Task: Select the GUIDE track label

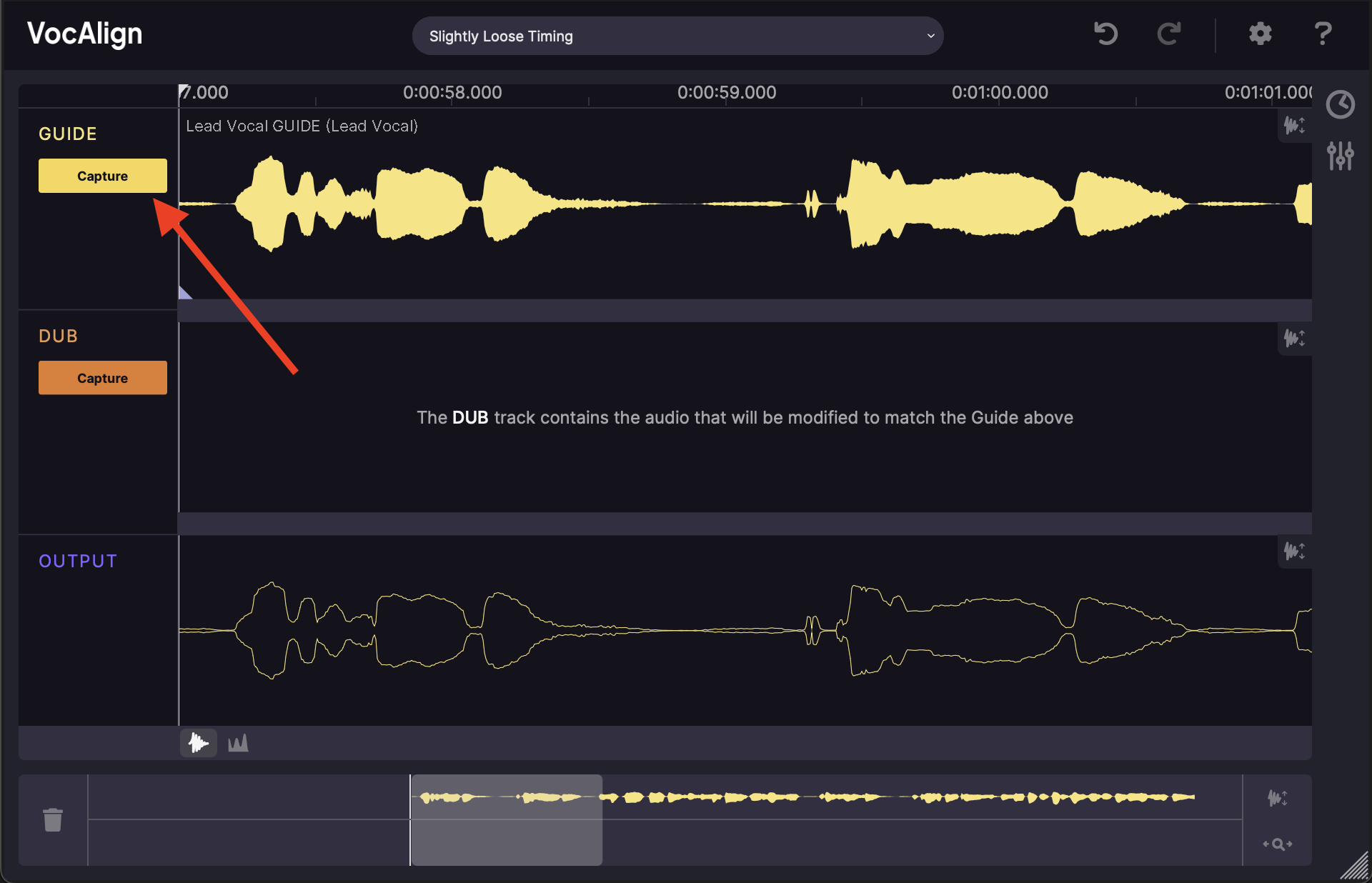Action: pos(68,133)
